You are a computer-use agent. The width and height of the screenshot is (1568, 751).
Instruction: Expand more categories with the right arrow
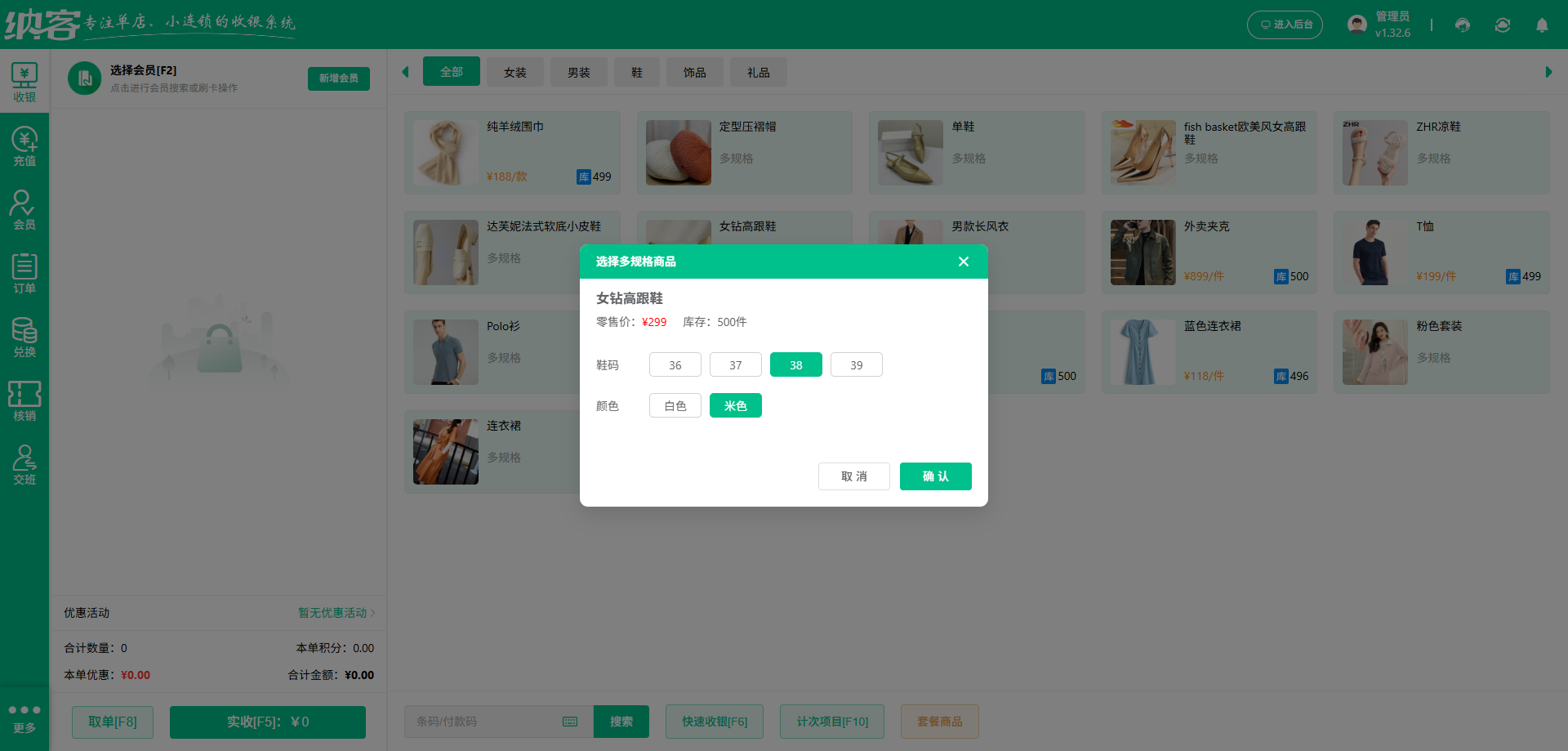point(1550,72)
